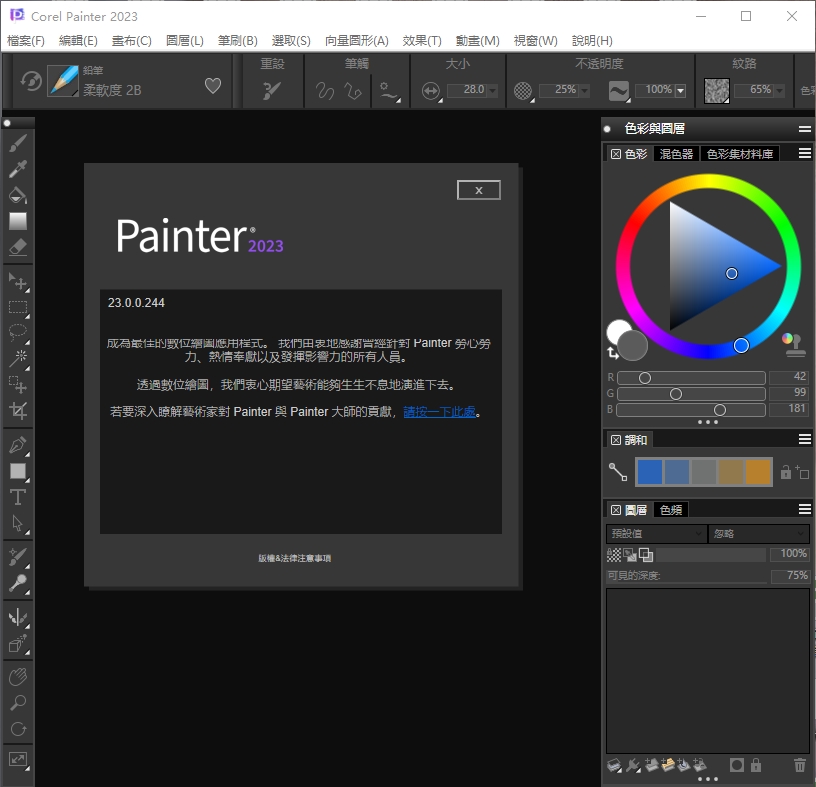Toggle preserve transparency in the Layers panel
Image resolution: width=816 pixels, height=787 pixels.
pyautogui.click(x=615, y=553)
